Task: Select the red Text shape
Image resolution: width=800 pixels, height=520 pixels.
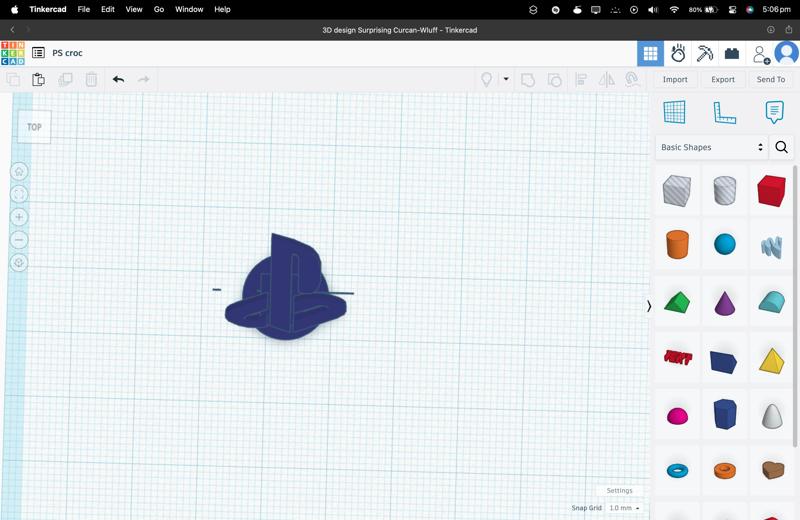Action: pyautogui.click(x=678, y=357)
